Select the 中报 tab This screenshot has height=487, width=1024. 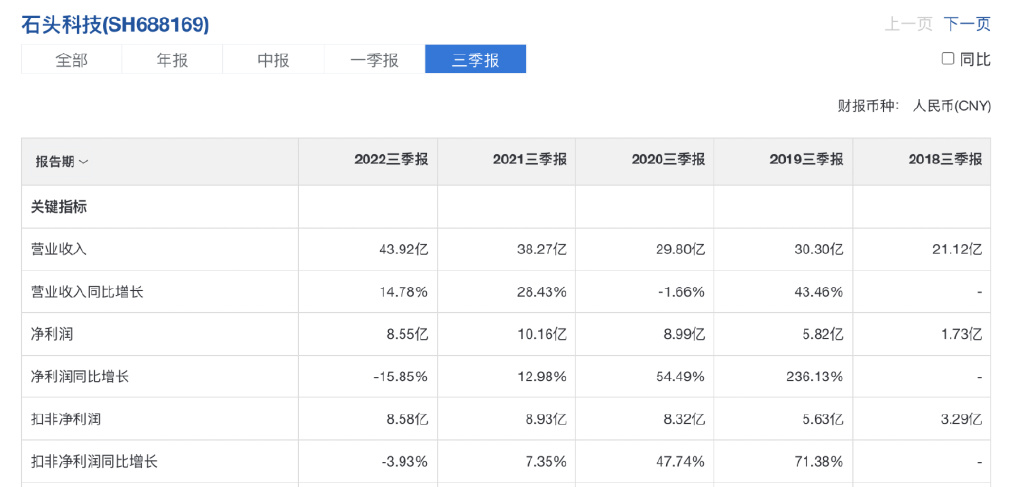point(274,59)
